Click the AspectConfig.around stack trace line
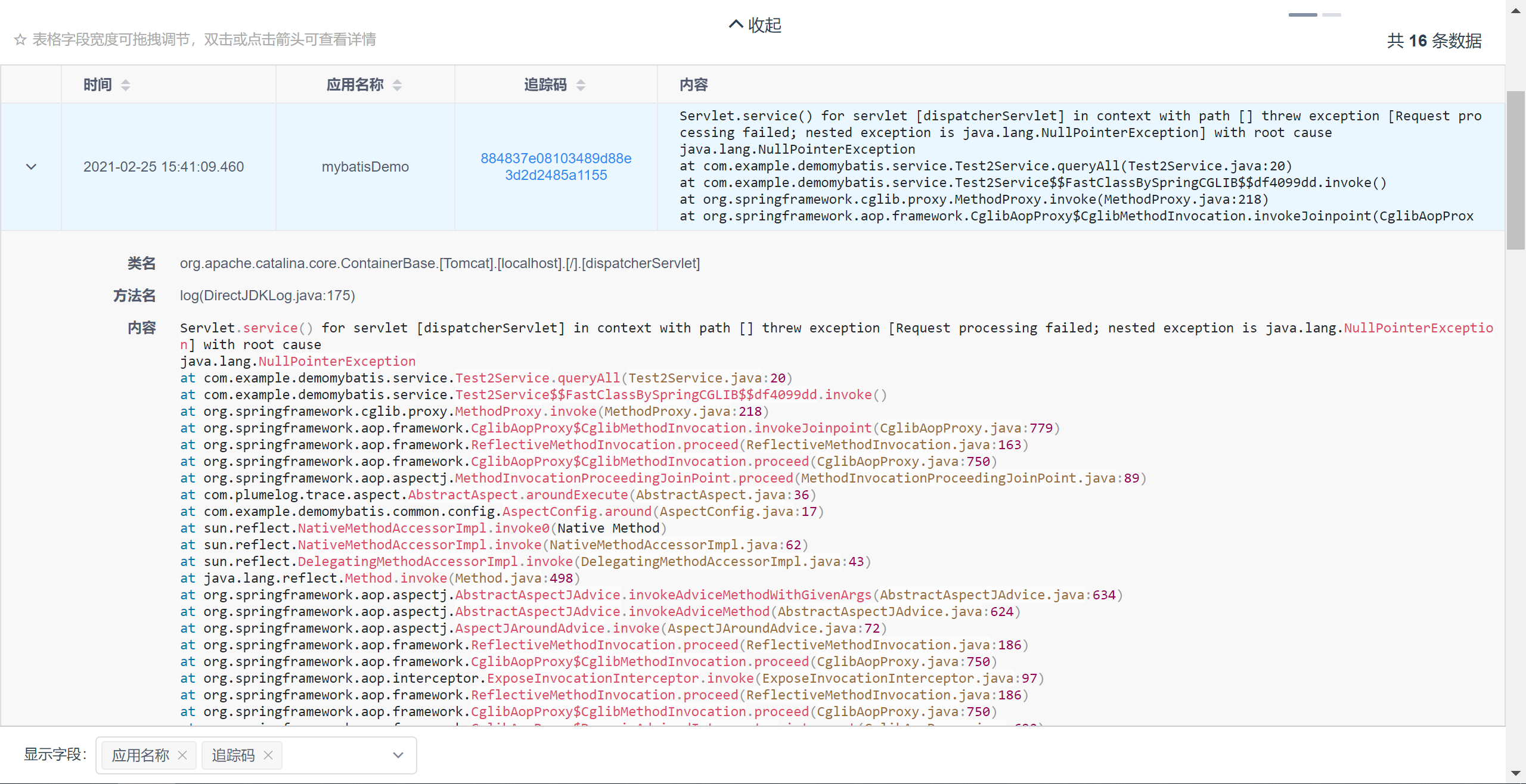This screenshot has height=784, width=1526. (x=502, y=511)
